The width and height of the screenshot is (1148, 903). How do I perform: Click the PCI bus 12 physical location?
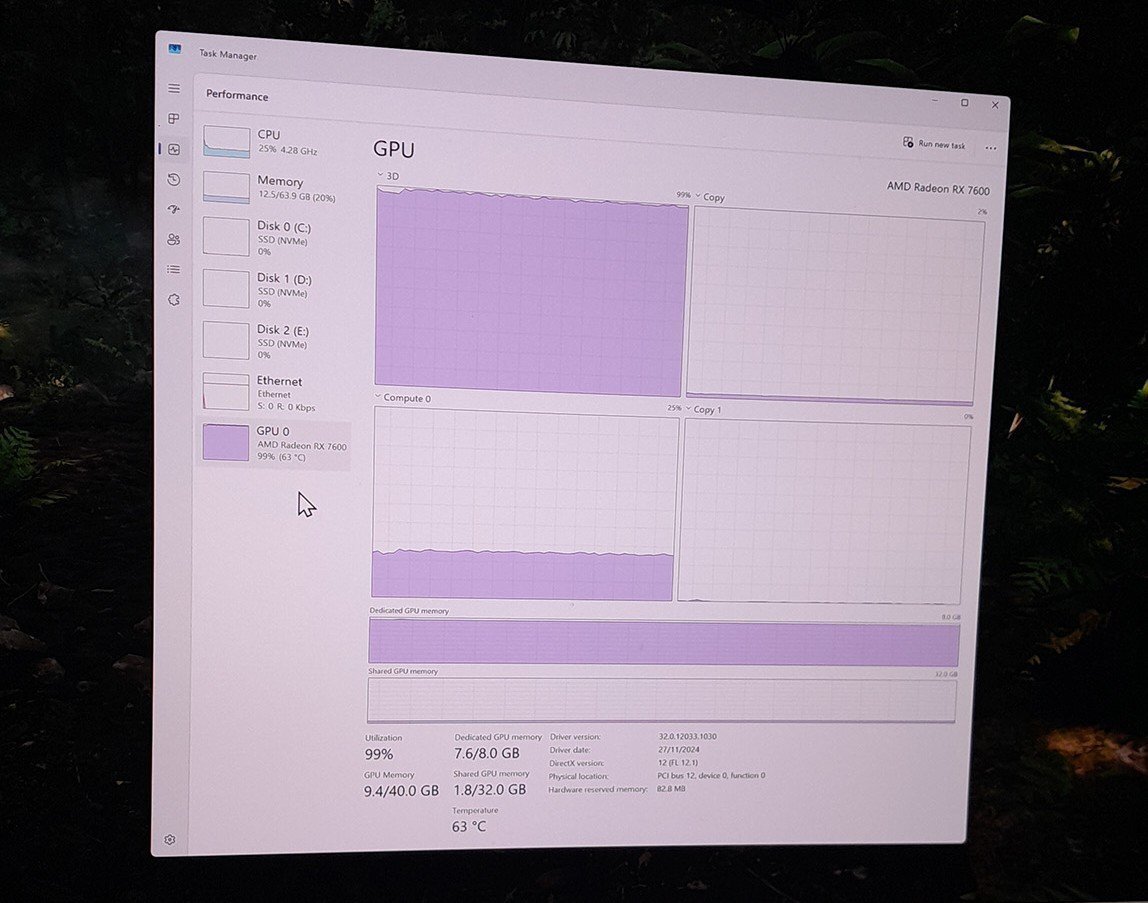(711, 776)
